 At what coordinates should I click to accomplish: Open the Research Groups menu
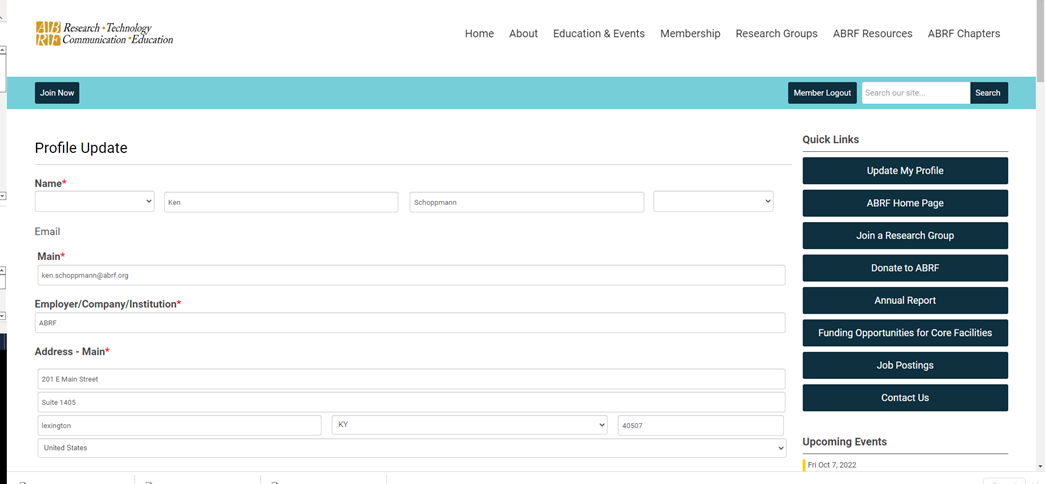[x=776, y=33]
